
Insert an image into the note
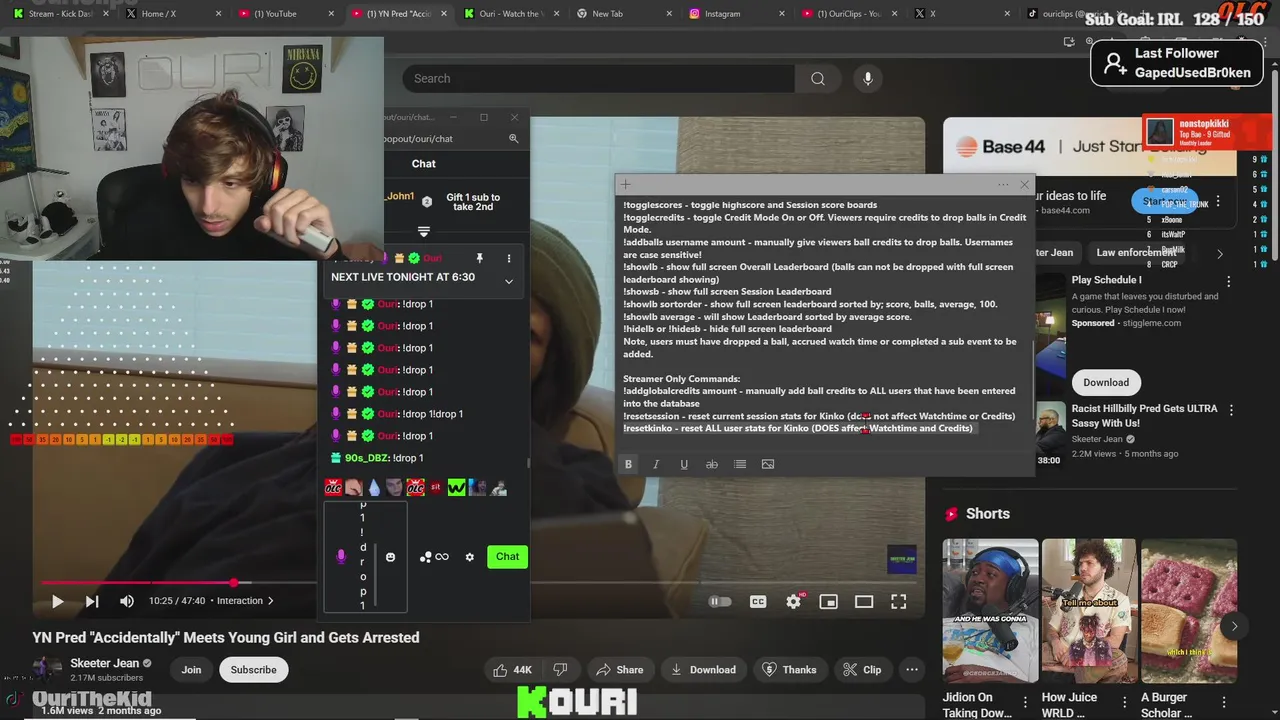768,464
